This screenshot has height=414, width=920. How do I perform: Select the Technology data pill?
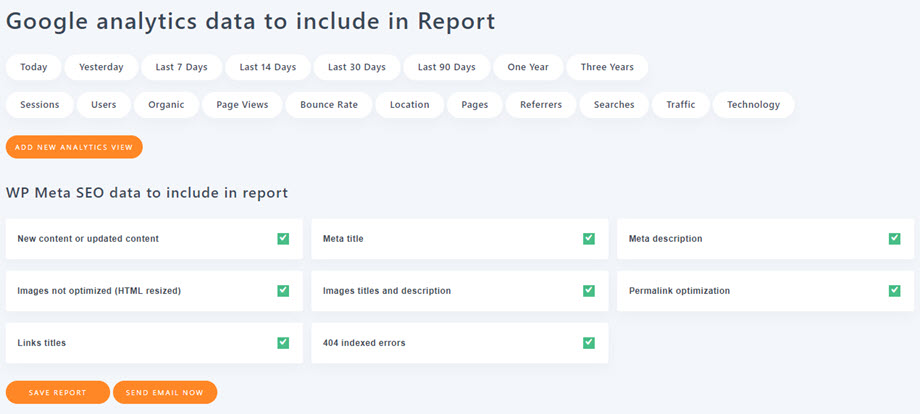(754, 105)
